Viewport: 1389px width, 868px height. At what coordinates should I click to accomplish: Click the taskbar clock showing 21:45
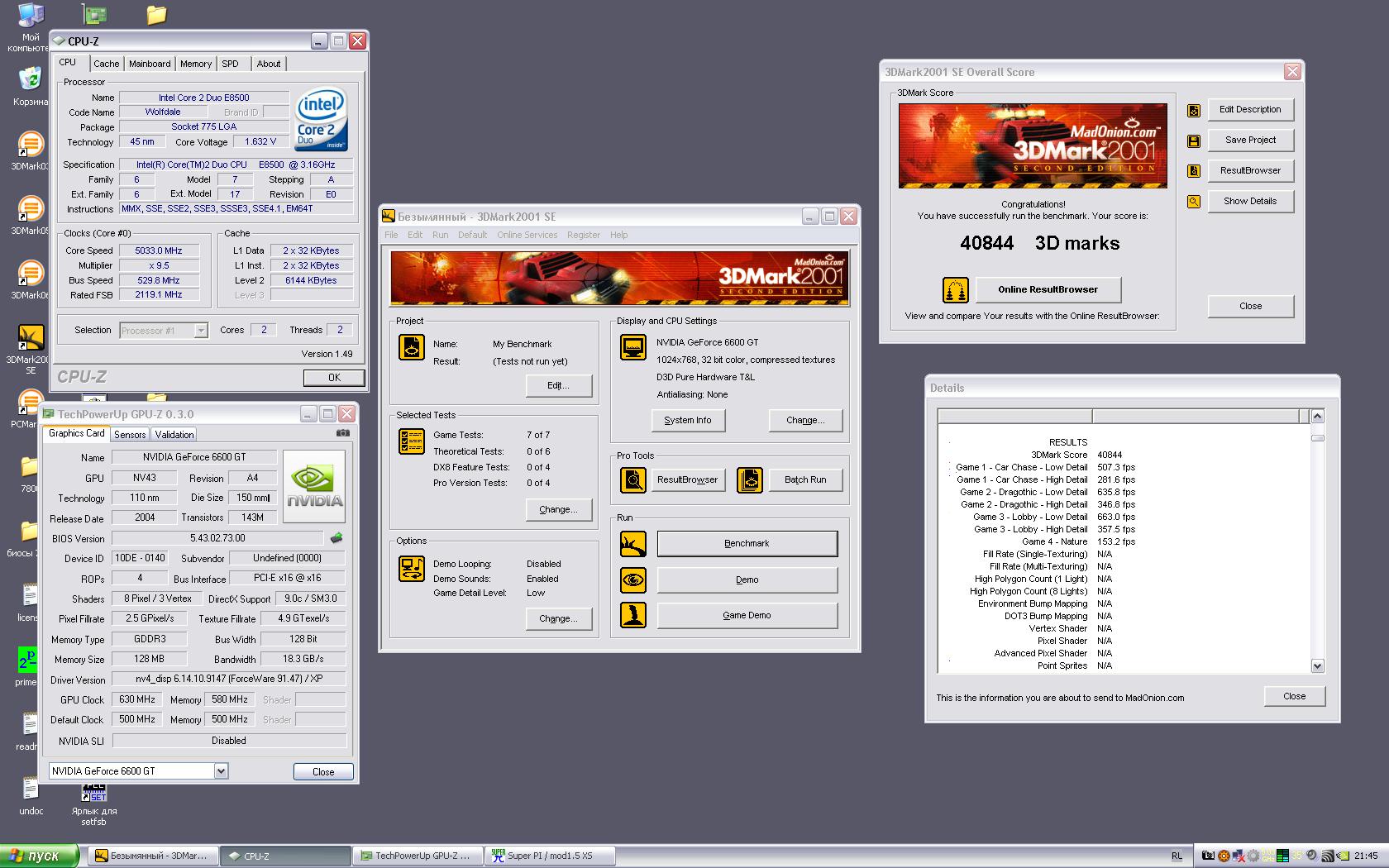pos(1367,856)
